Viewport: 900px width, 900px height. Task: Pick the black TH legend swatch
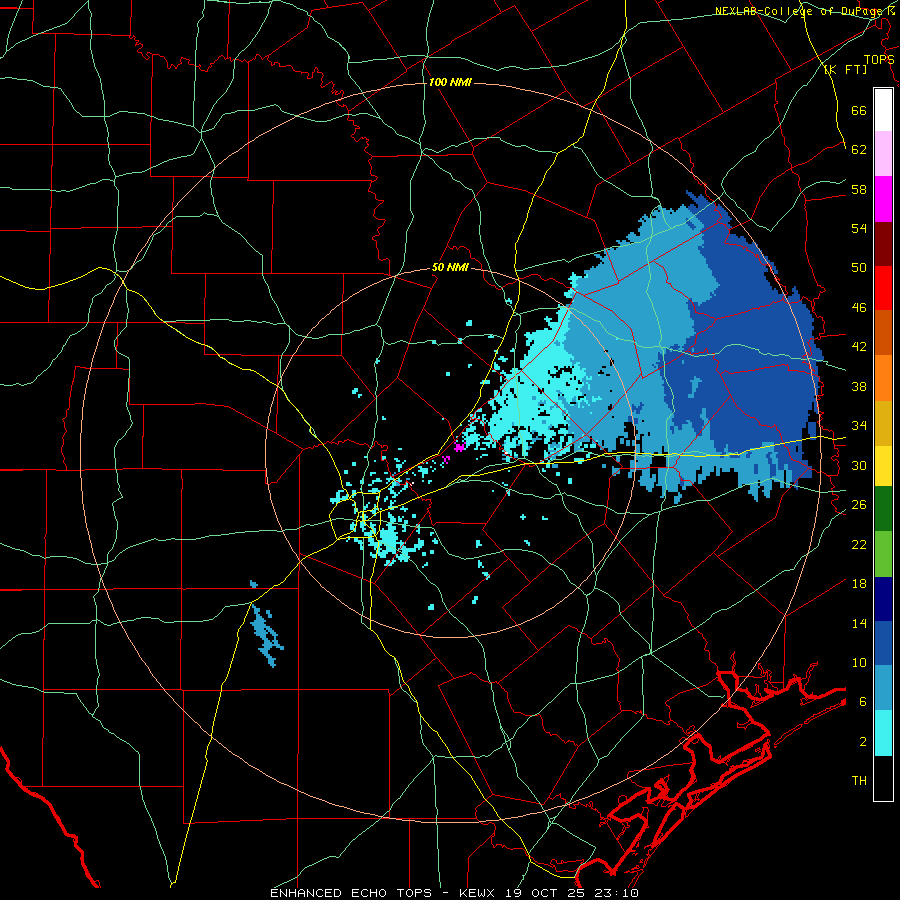(883, 778)
